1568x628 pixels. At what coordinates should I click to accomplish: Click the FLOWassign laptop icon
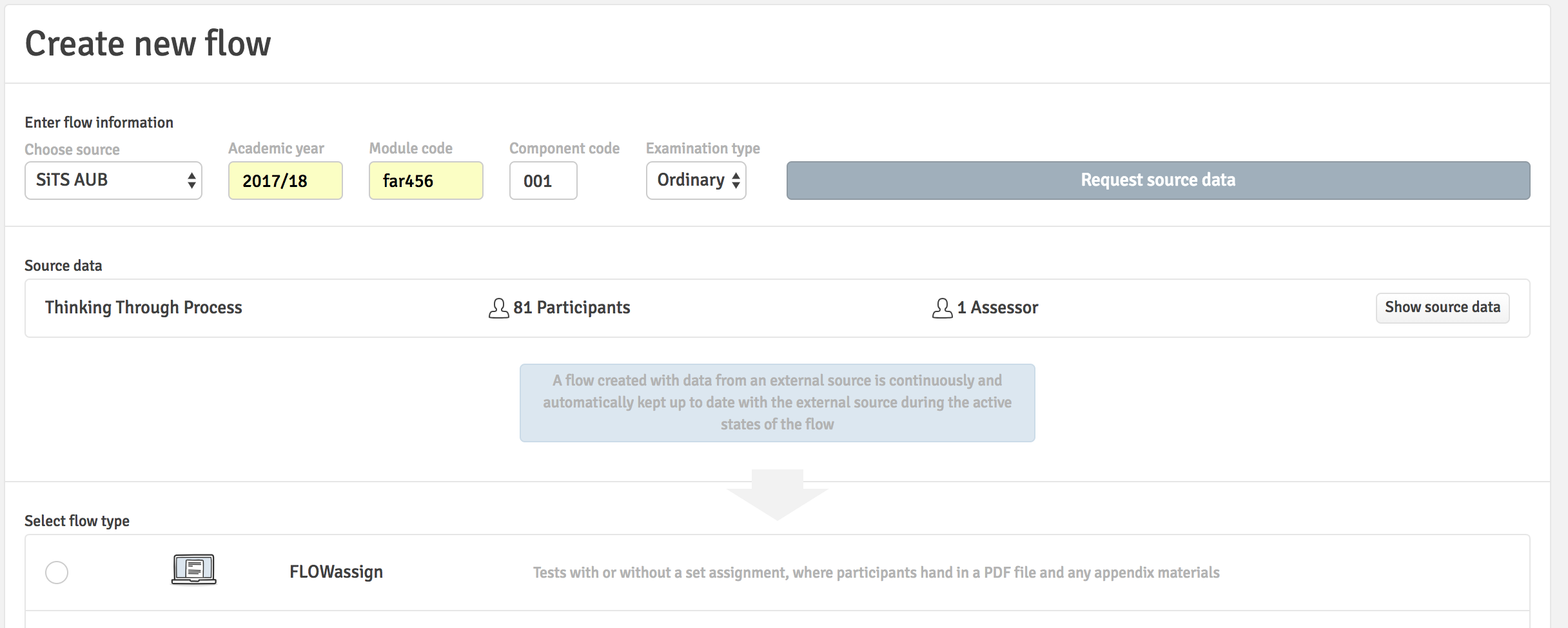click(193, 569)
